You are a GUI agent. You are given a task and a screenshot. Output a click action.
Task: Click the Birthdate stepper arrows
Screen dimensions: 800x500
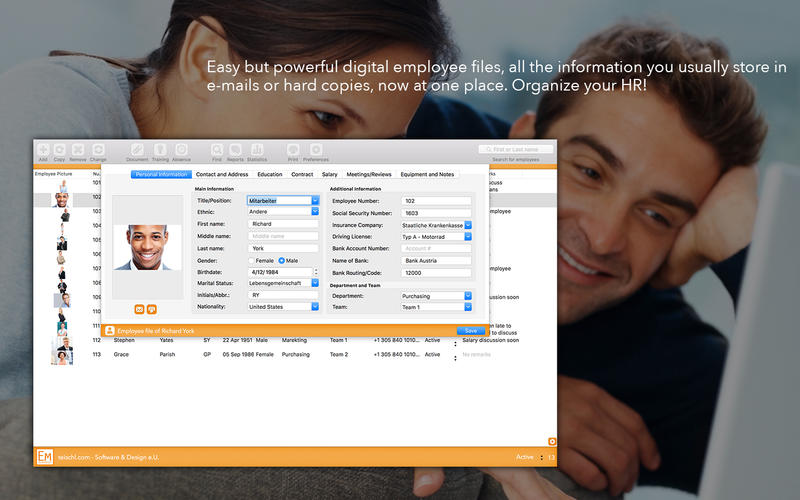pyautogui.click(x=316, y=272)
